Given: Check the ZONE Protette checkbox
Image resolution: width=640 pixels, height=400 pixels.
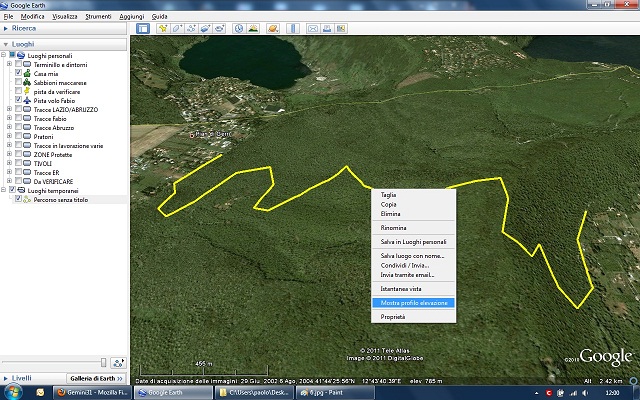Looking at the screenshot, I should tap(18, 154).
